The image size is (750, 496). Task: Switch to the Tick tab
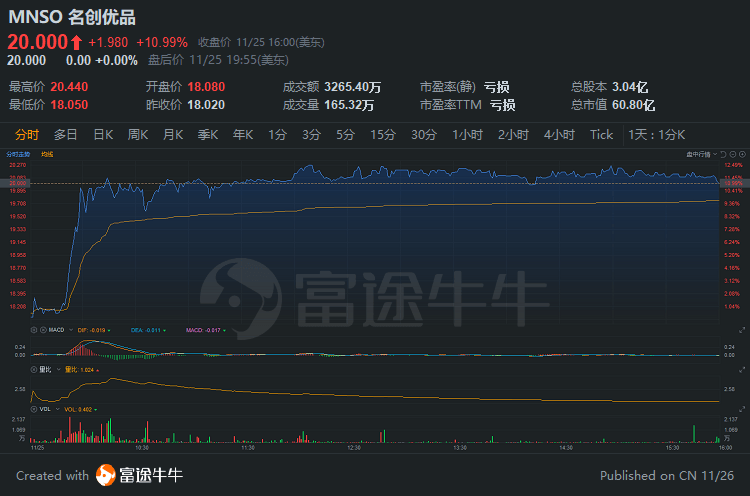point(601,135)
